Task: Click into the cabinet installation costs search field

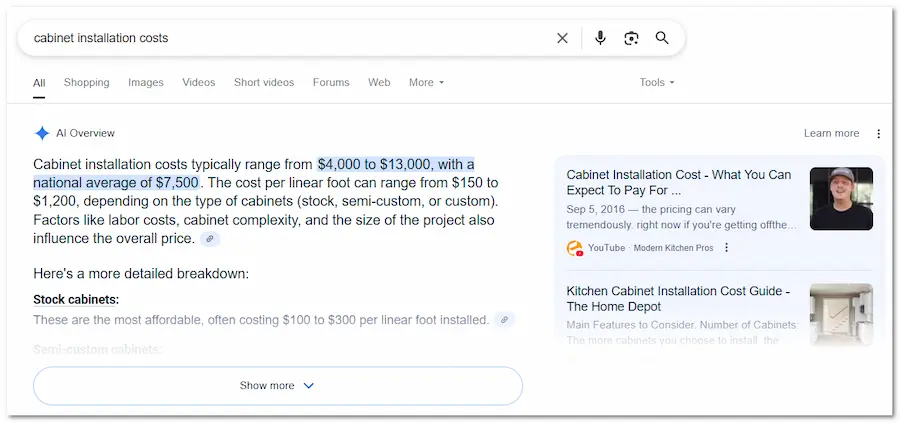Action: [x=280, y=38]
